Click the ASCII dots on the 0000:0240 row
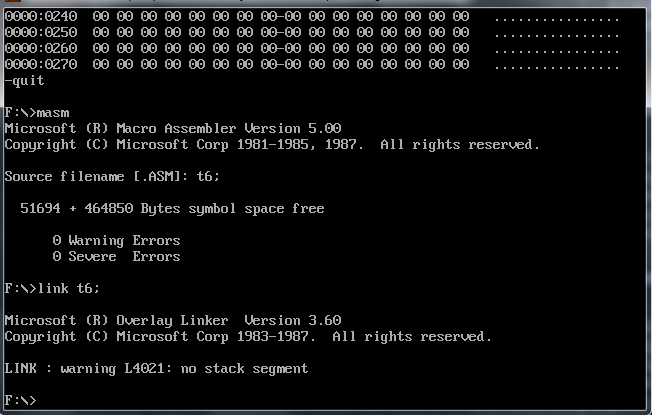Screen dimensions: 652x415 click(556, 17)
